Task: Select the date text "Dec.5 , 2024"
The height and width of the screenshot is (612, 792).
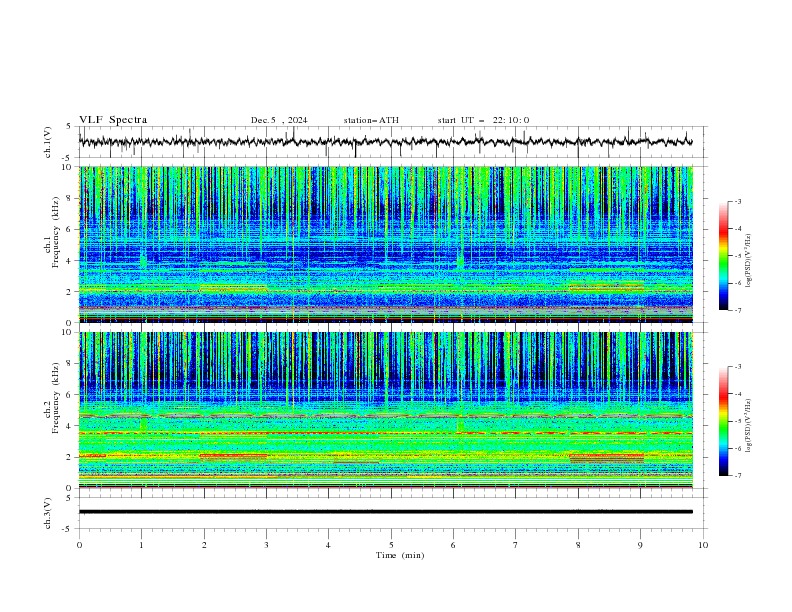Action: [279, 120]
